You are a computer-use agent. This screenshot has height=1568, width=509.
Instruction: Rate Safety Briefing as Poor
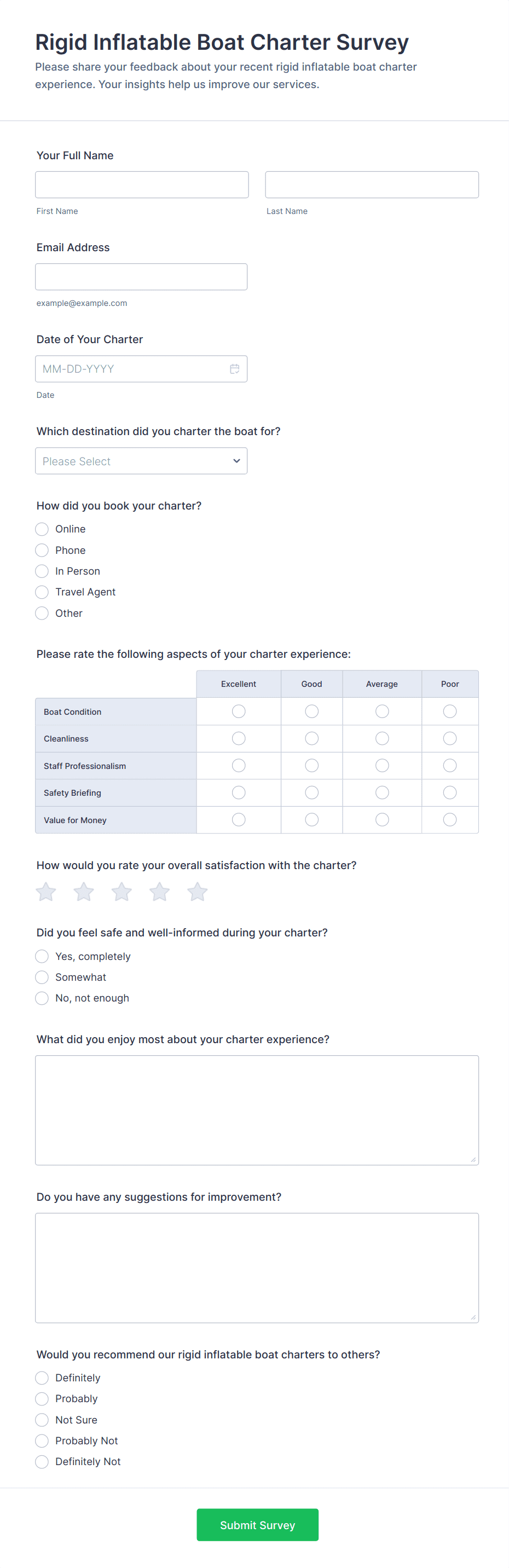(450, 792)
